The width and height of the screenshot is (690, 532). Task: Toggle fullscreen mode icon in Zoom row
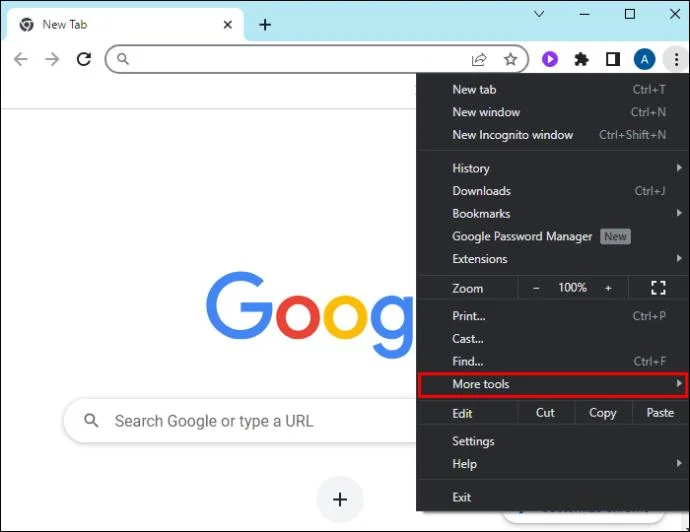658,288
